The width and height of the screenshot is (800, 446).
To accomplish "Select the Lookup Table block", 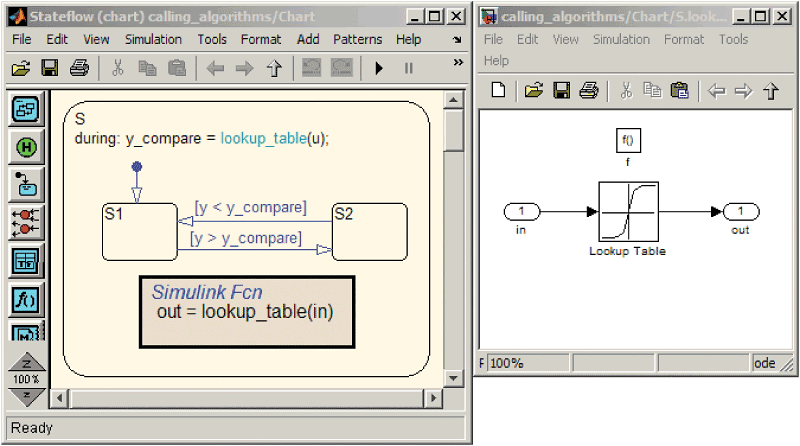I will click(x=627, y=212).
